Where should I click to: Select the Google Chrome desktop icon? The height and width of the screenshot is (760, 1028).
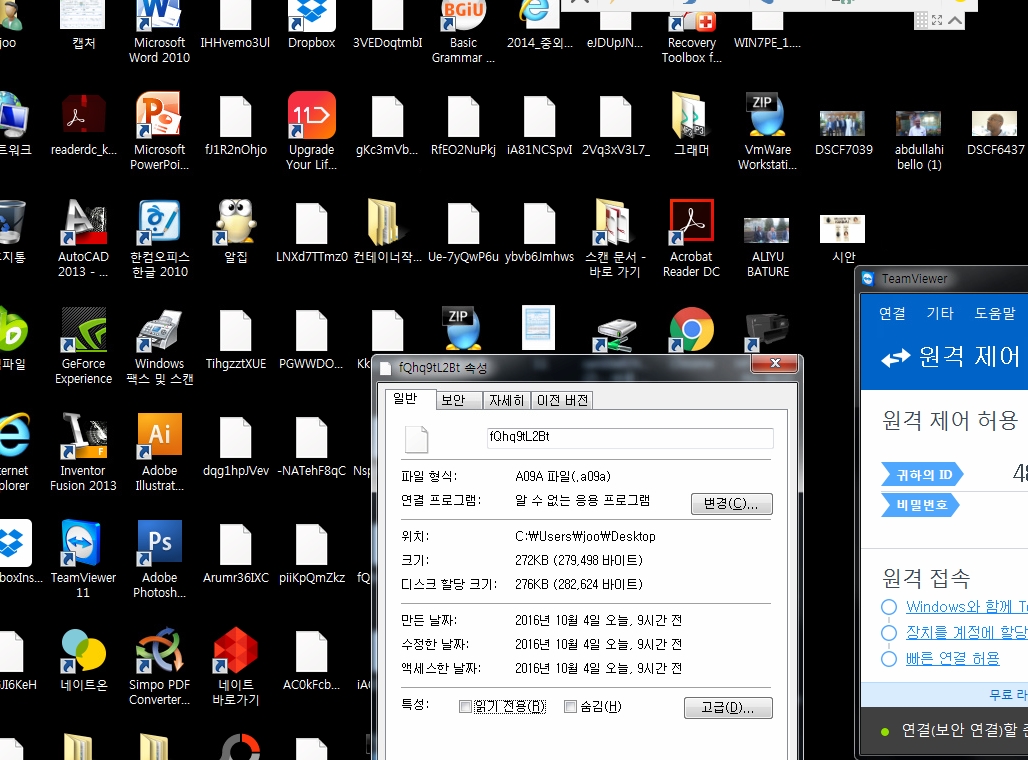(691, 330)
